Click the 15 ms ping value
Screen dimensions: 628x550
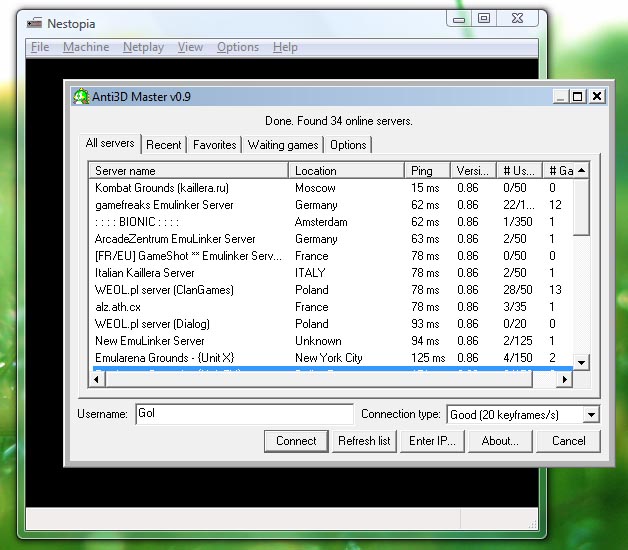coord(425,188)
